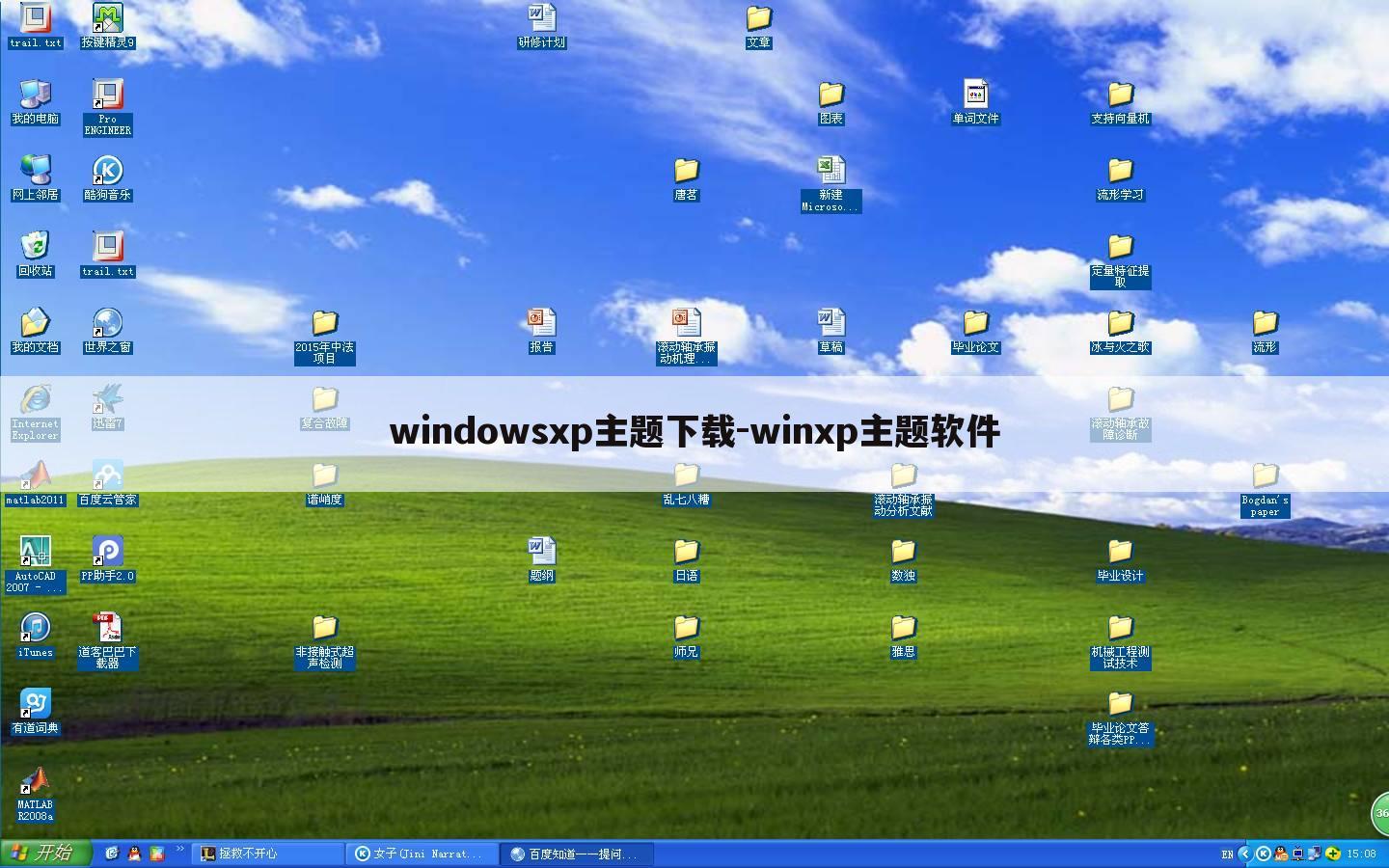Open the 流形 folder
The height and width of the screenshot is (868, 1389).
point(1265,331)
